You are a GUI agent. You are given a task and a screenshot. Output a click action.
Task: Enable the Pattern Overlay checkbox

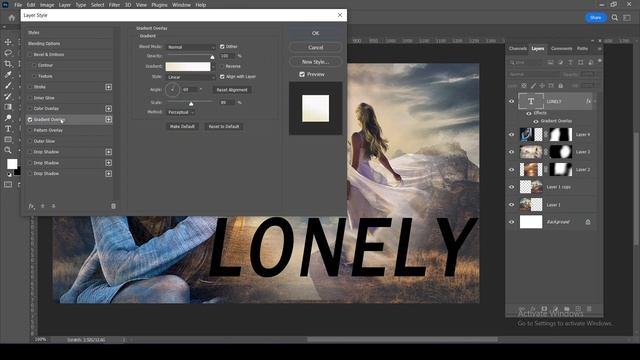click(x=30, y=130)
